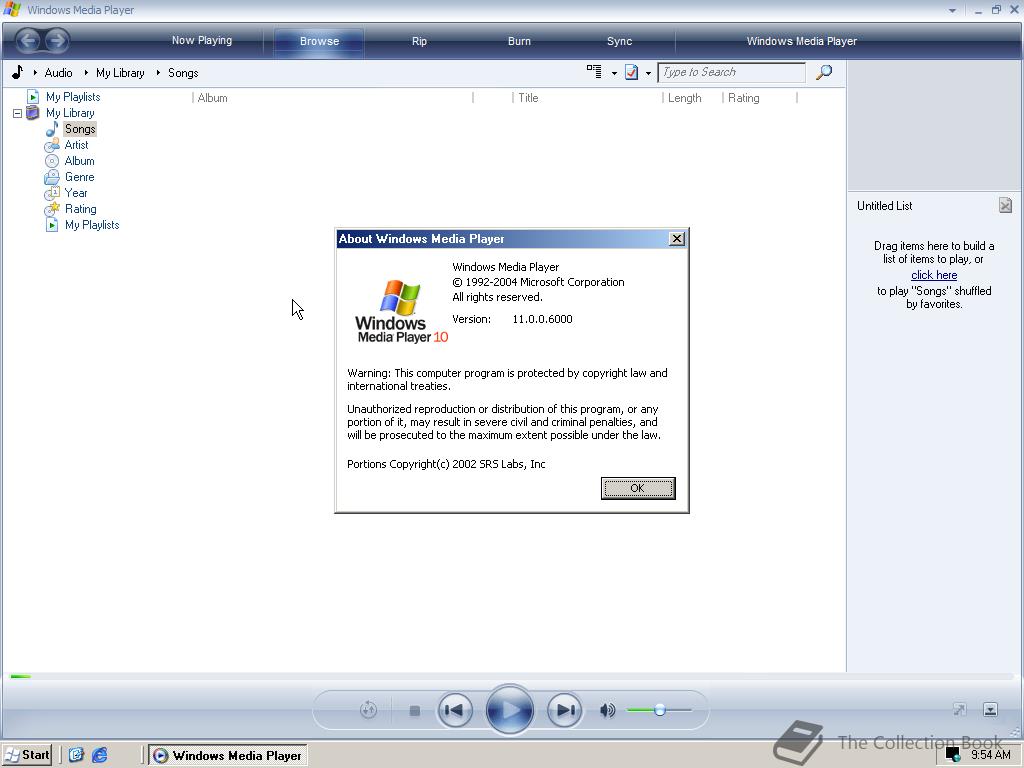Follow the click here link

934,275
